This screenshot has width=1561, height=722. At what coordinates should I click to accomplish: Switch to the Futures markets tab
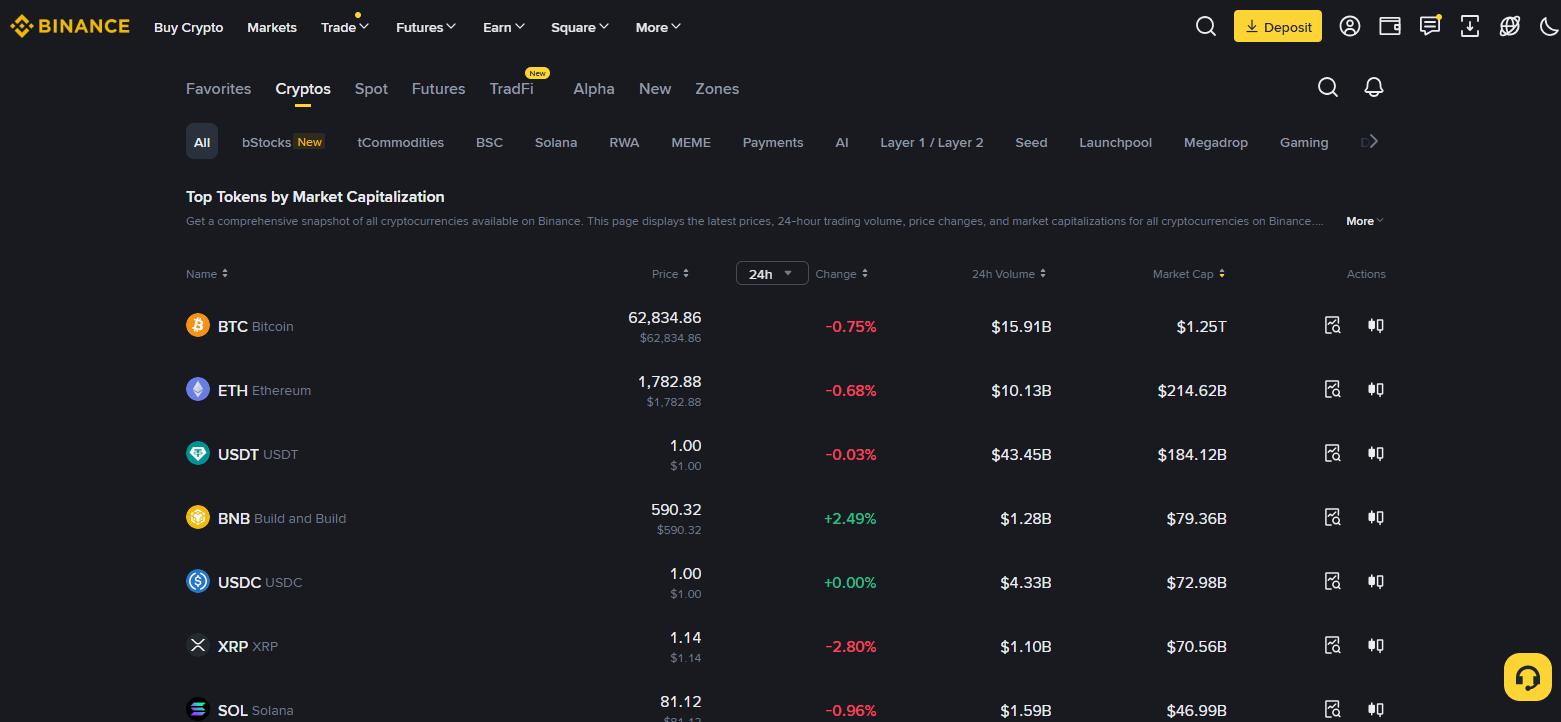pyautogui.click(x=438, y=88)
